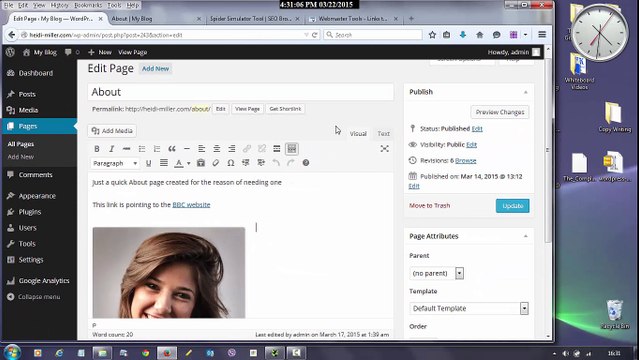Collapse the Publish panel
The height and width of the screenshot is (360, 639).
(525, 92)
